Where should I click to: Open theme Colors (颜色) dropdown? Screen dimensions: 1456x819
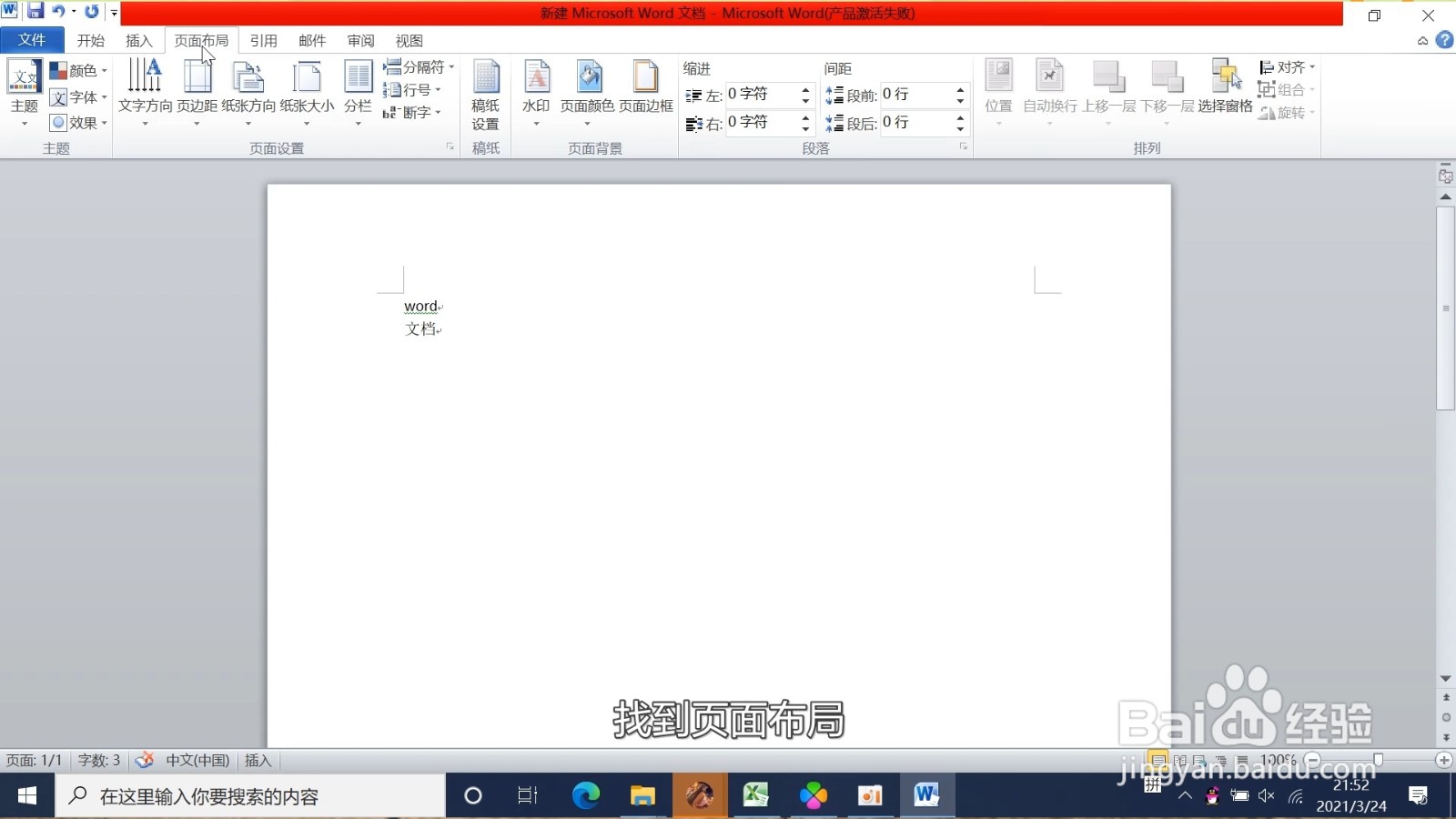pos(78,70)
